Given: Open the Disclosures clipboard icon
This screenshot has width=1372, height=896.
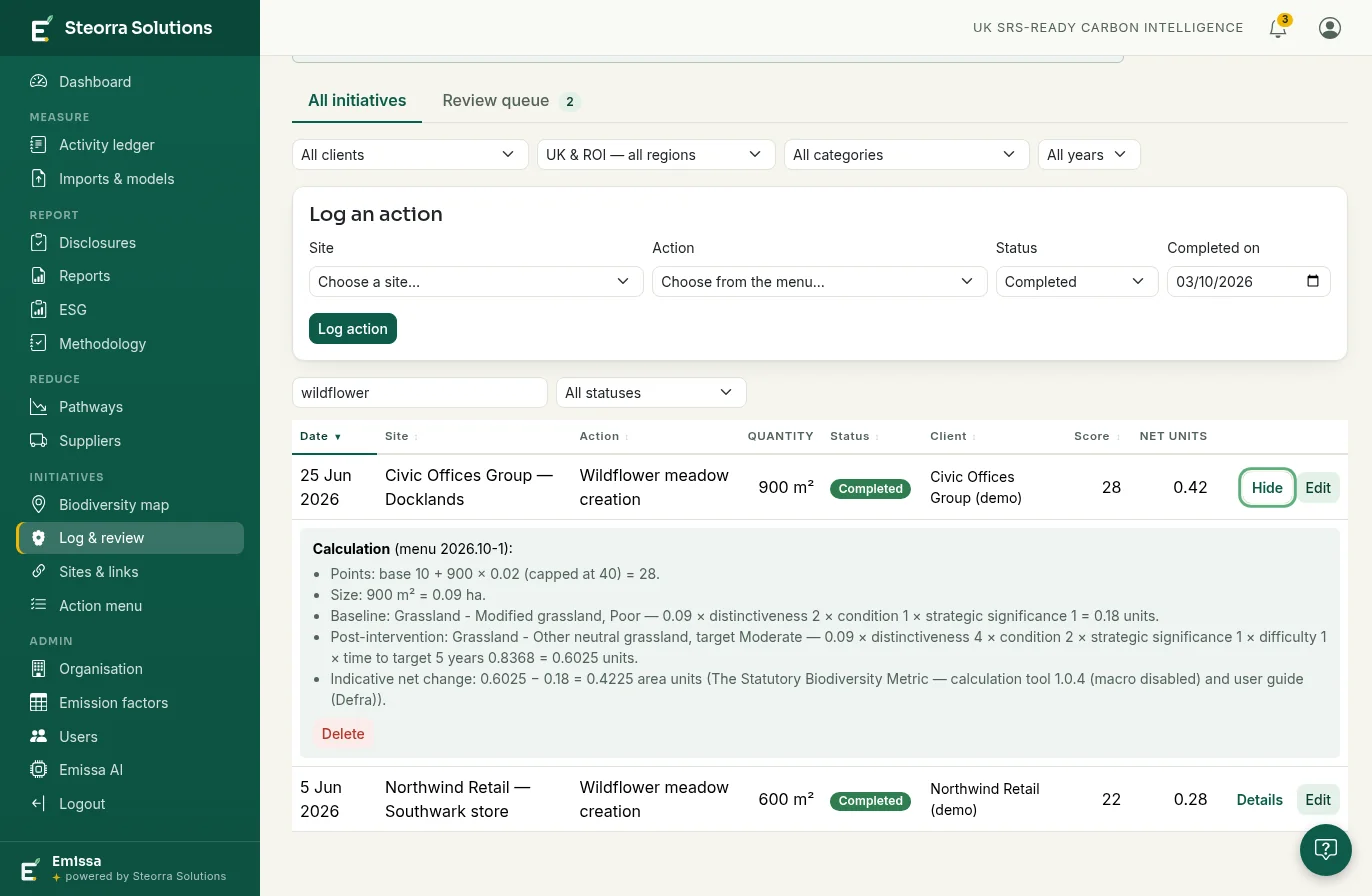Looking at the screenshot, I should [x=39, y=243].
